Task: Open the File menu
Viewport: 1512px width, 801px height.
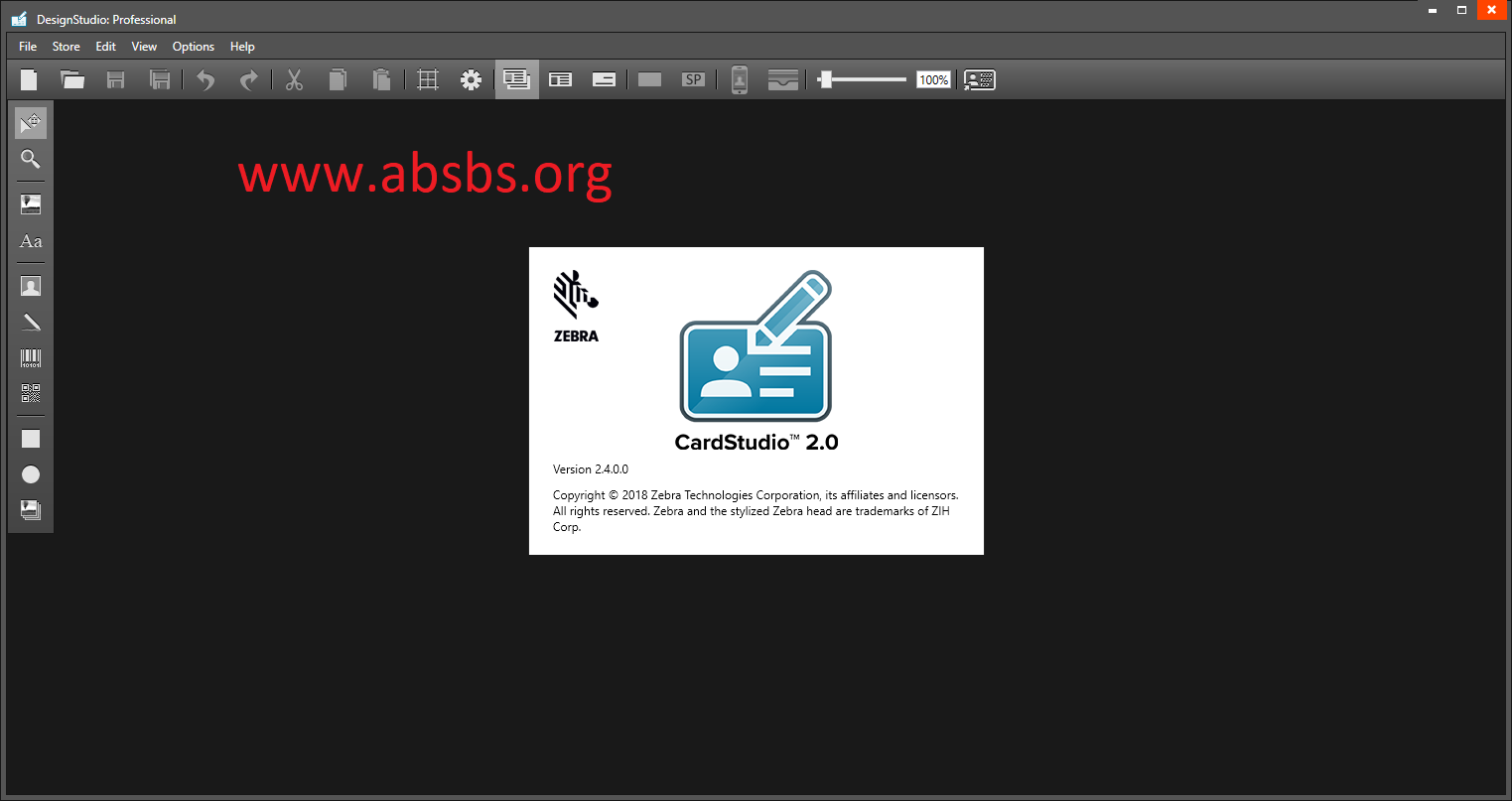Action: pos(27,46)
